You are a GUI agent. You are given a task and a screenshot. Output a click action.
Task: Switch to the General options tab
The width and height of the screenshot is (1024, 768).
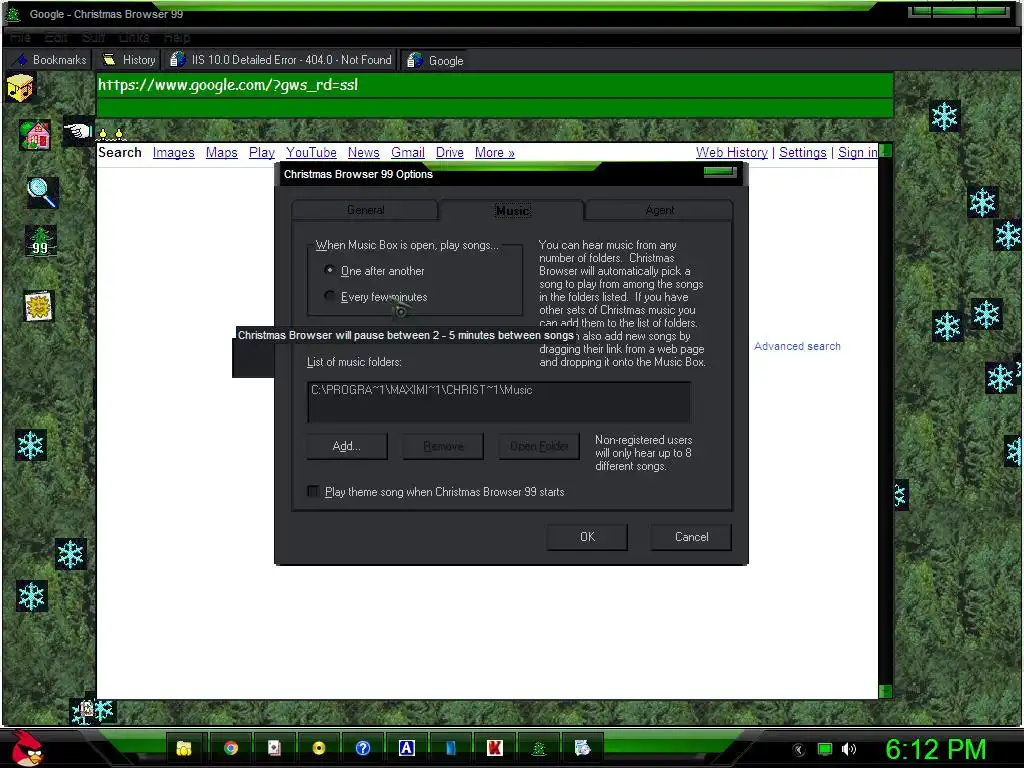[365, 210]
